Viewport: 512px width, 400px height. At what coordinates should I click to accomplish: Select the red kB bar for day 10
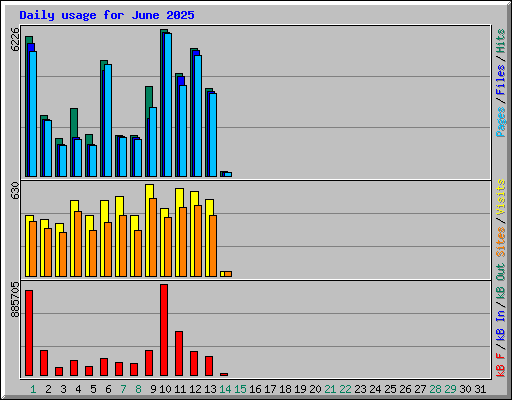[x=164, y=330]
